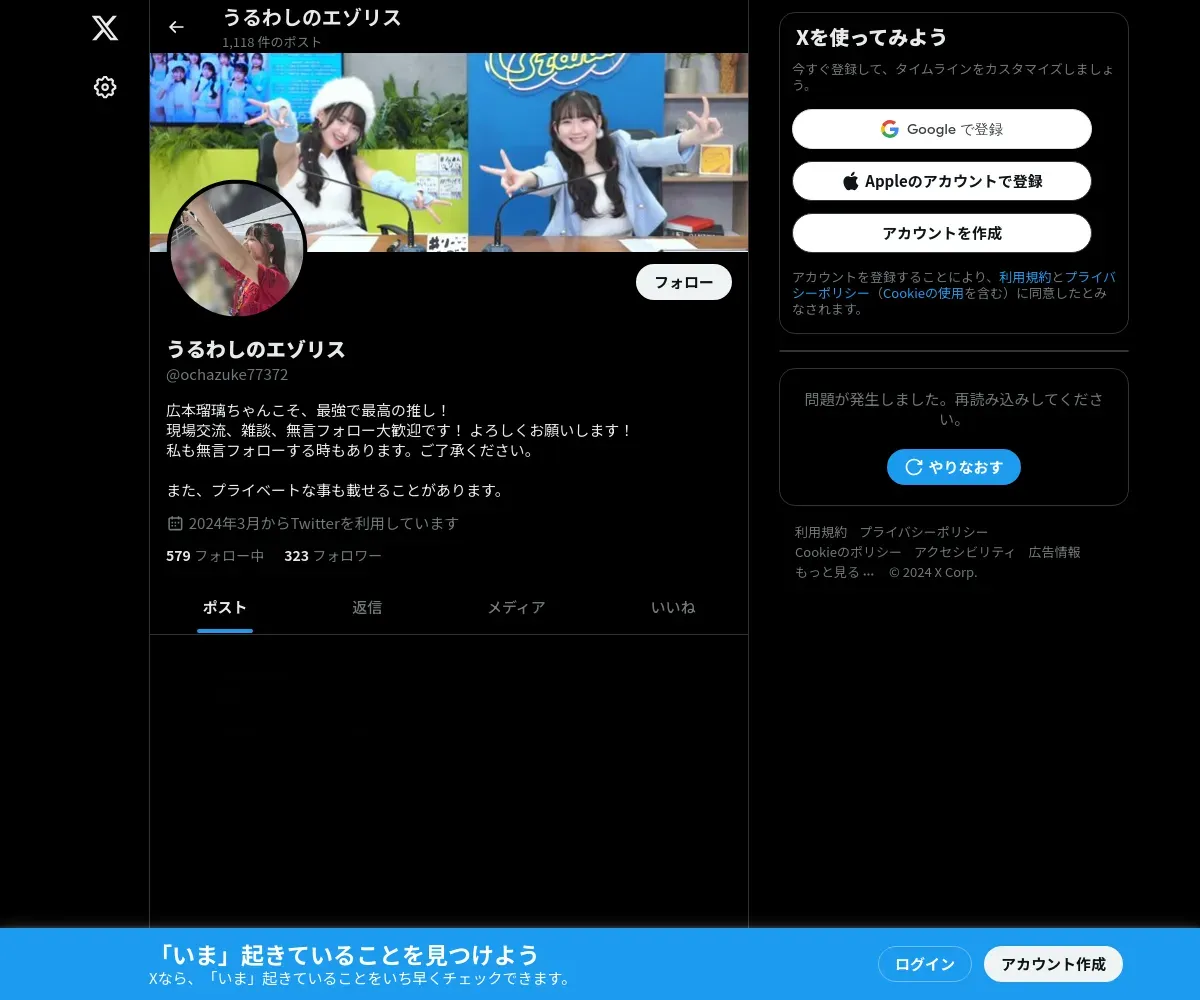This screenshot has width=1200, height=1000.
Task: Click 問題が発生しました error message text
Action: [954, 409]
